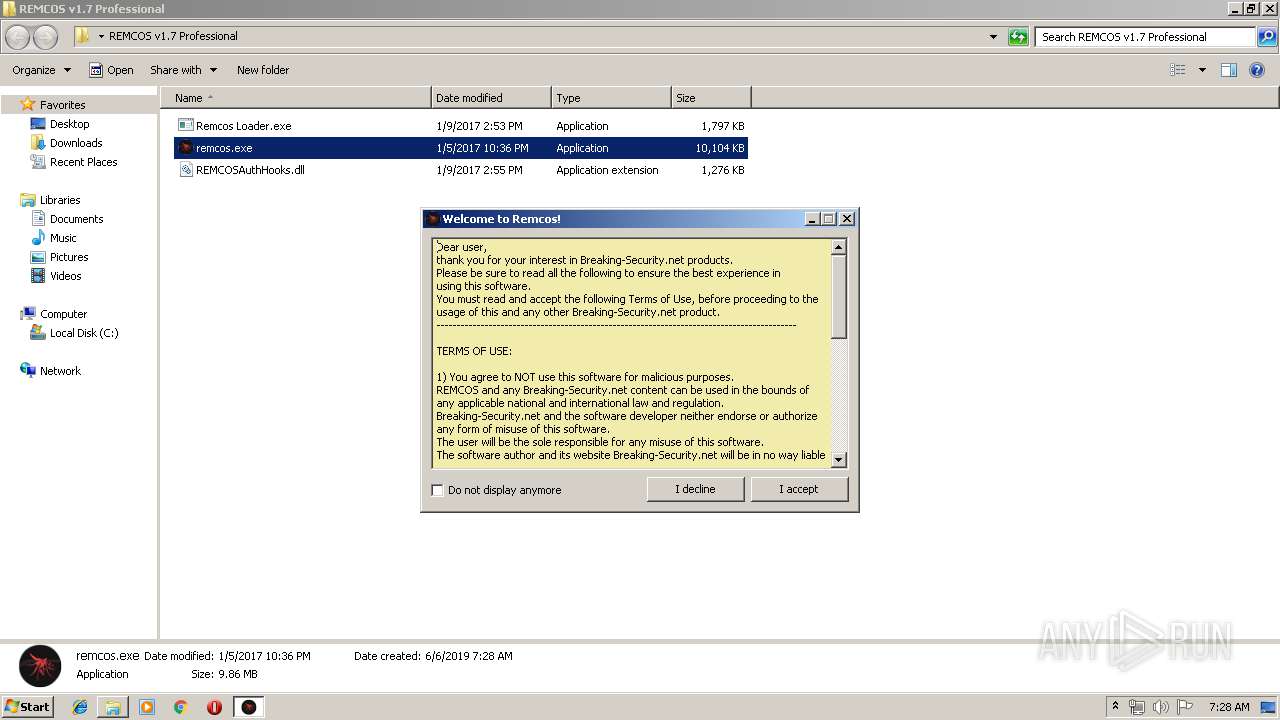Refresh the folder view

pyautogui.click(x=1018, y=37)
